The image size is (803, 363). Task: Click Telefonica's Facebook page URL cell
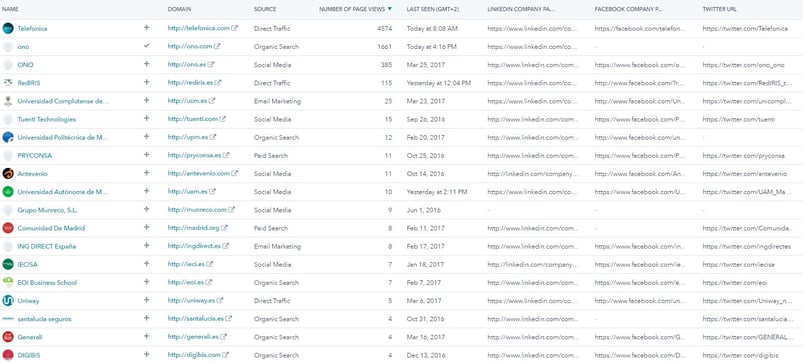click(x=640, y=29)
